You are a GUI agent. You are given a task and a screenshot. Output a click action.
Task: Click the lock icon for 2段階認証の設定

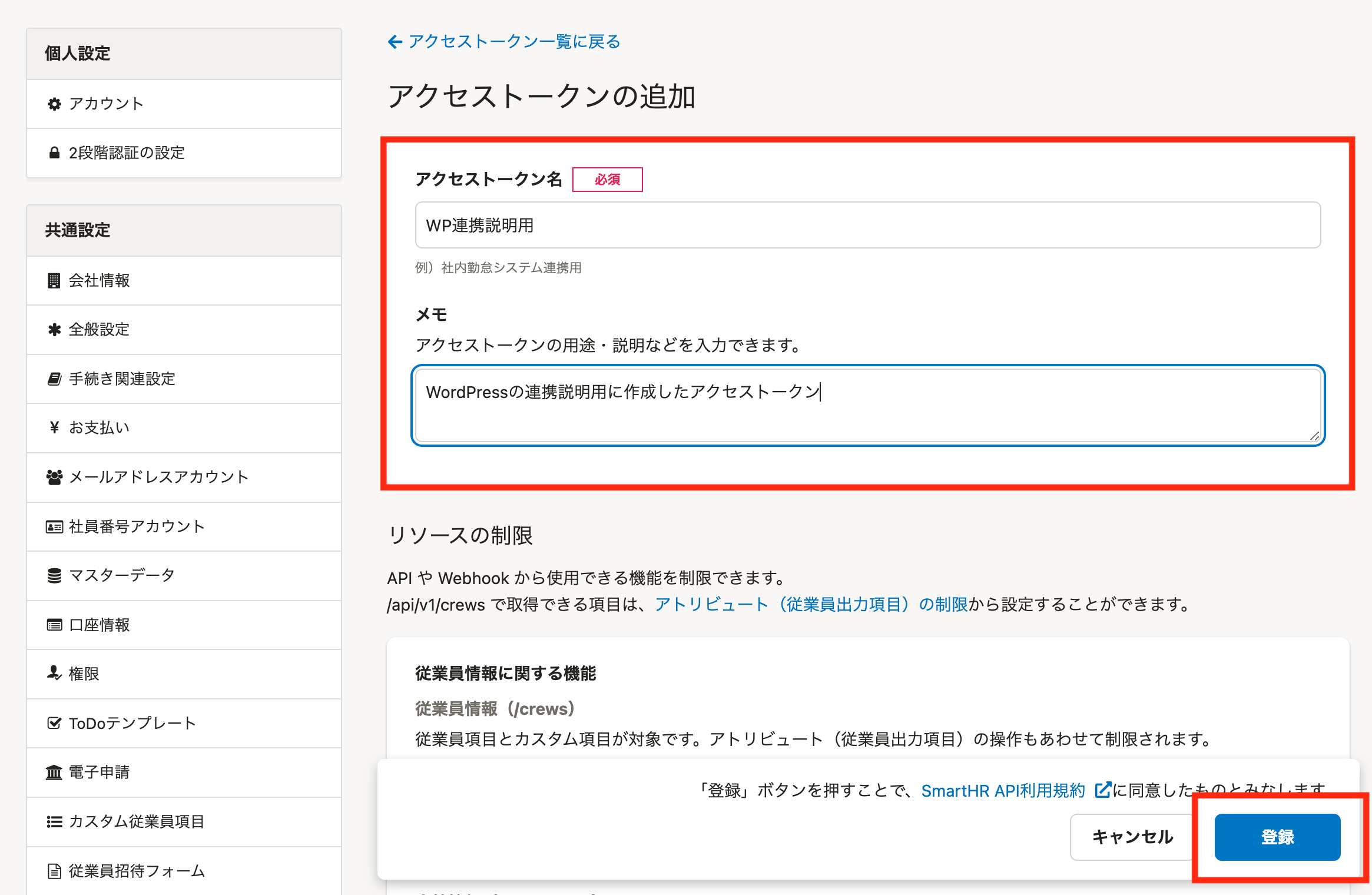pos(54,153)
